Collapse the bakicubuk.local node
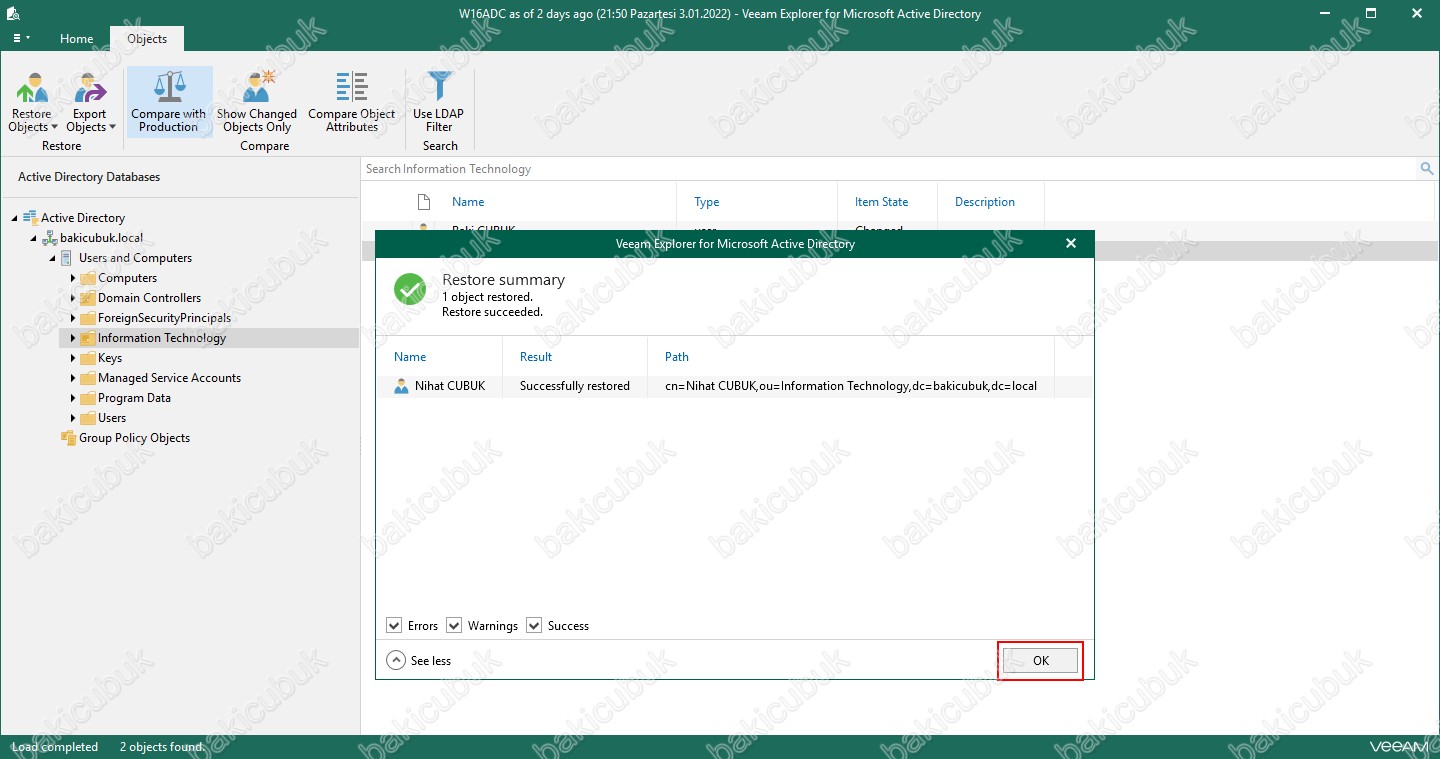Viewport: 1440px width, 759px height. [x=34, y=238]
